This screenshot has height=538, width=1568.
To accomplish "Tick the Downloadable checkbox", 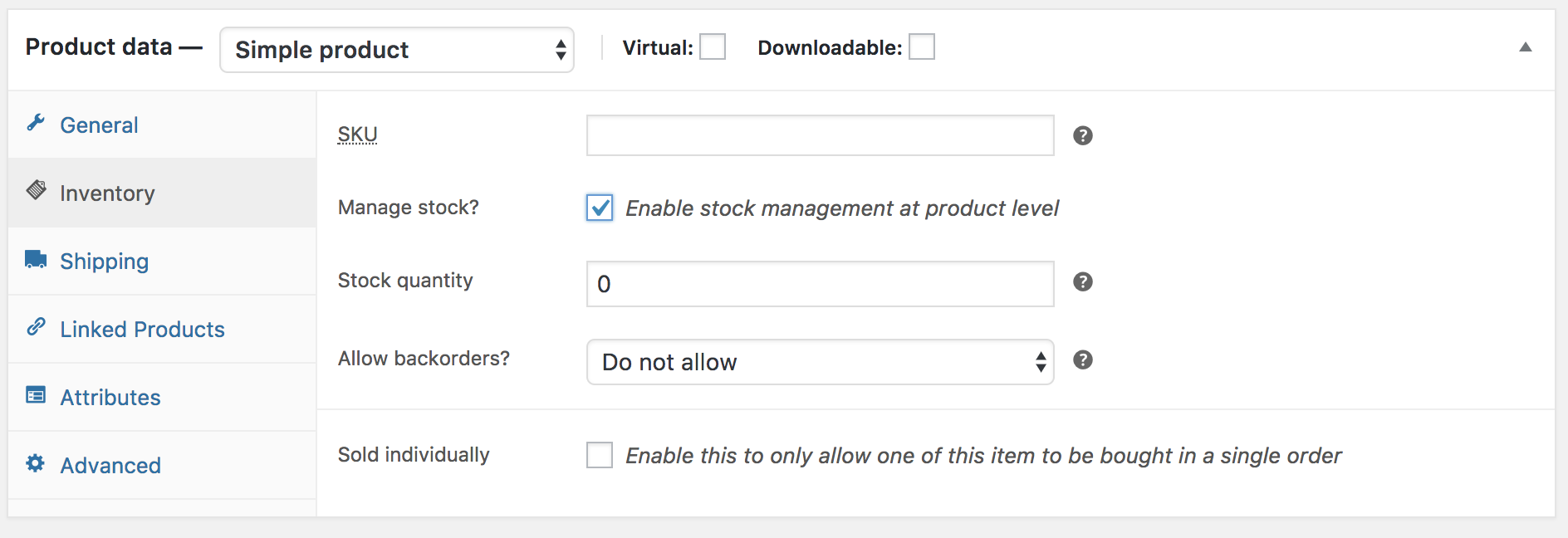I will point(922,46).
